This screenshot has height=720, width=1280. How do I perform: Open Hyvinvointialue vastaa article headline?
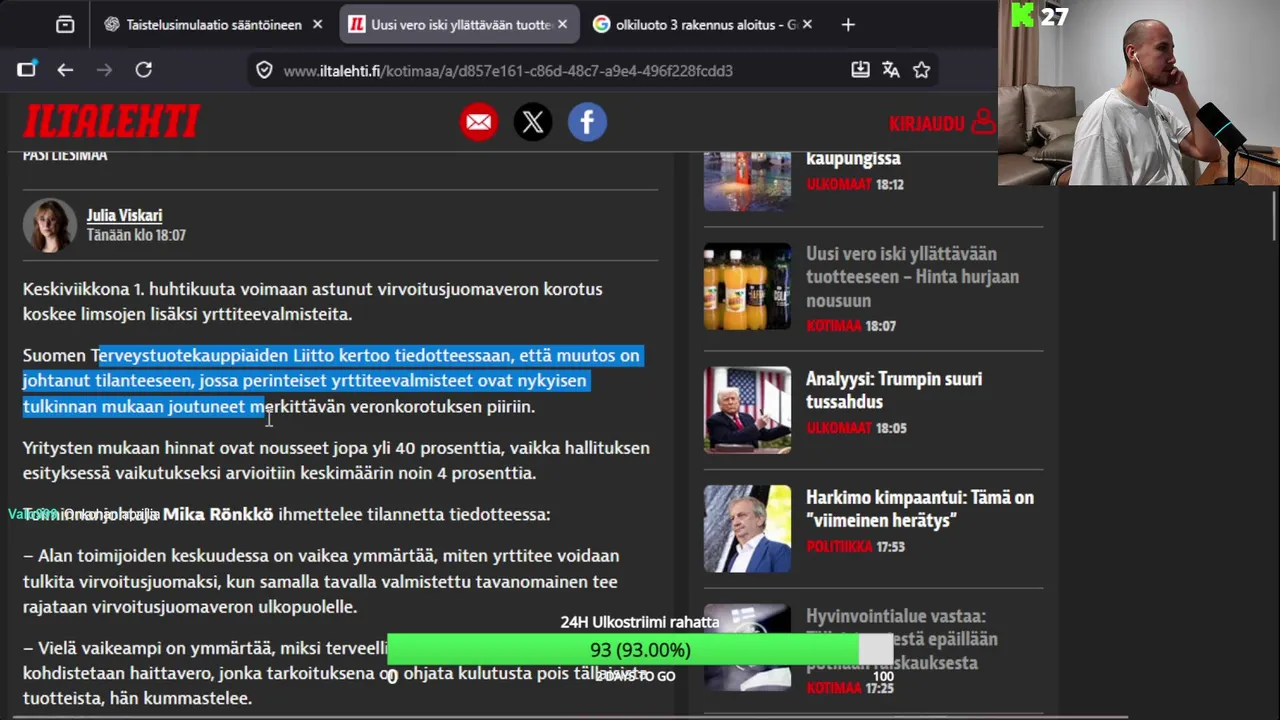pos(902,639)
